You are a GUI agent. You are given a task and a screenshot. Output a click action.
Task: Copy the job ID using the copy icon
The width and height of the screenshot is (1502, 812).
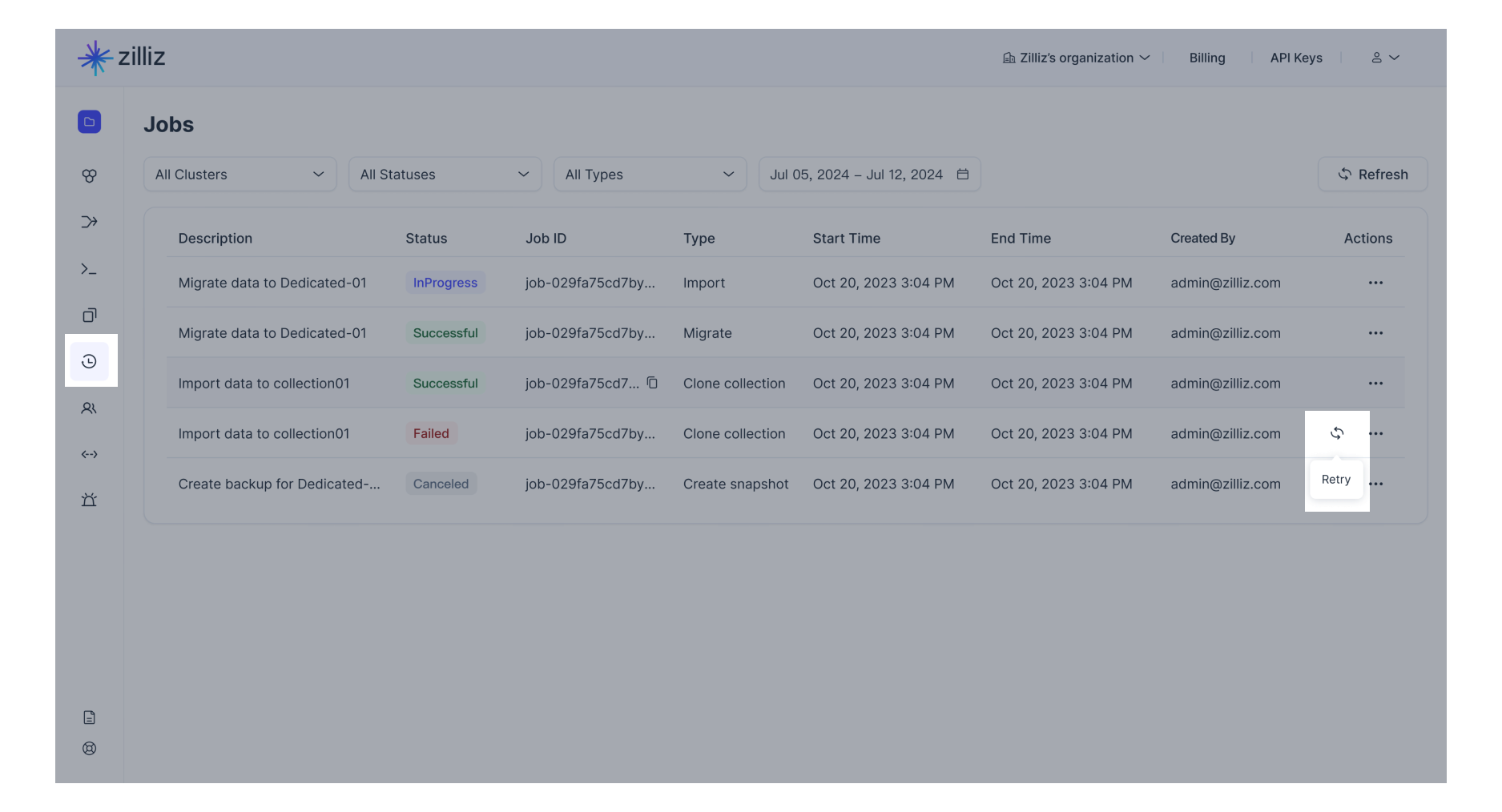652,383
